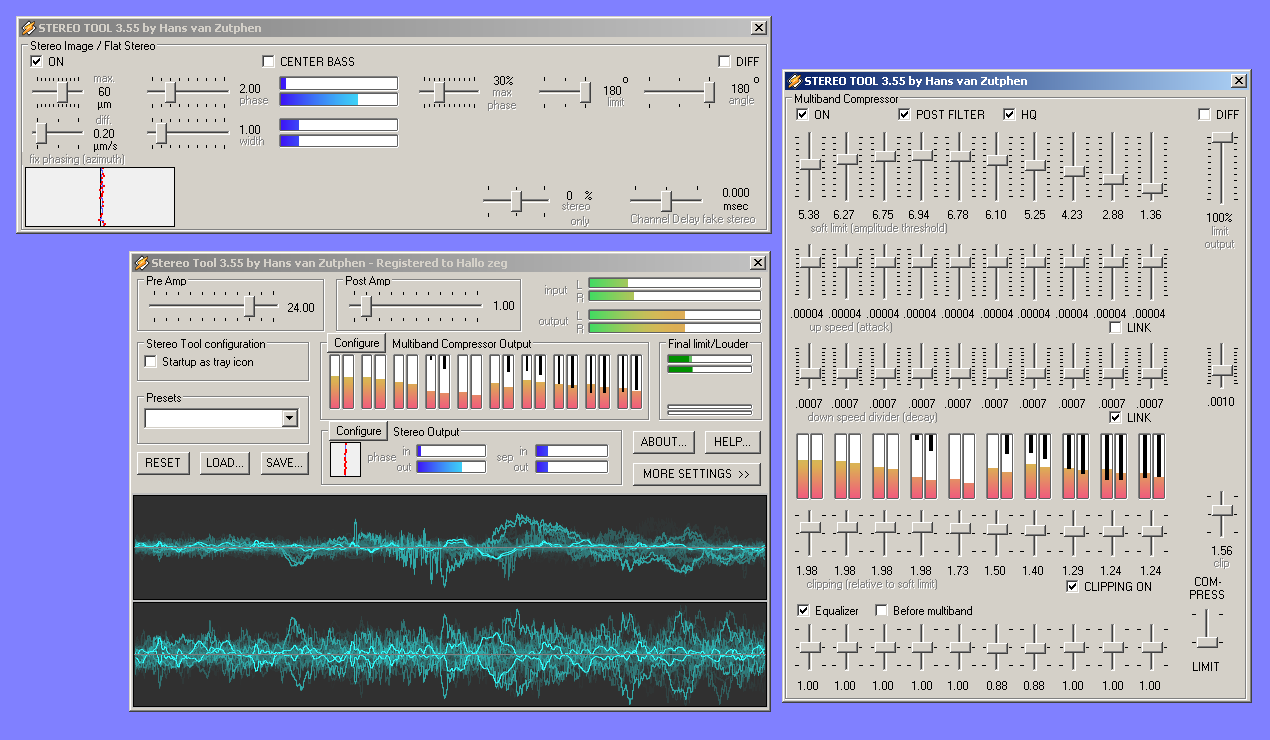Uncheck the Equalizer checkbox

[804, 611]
